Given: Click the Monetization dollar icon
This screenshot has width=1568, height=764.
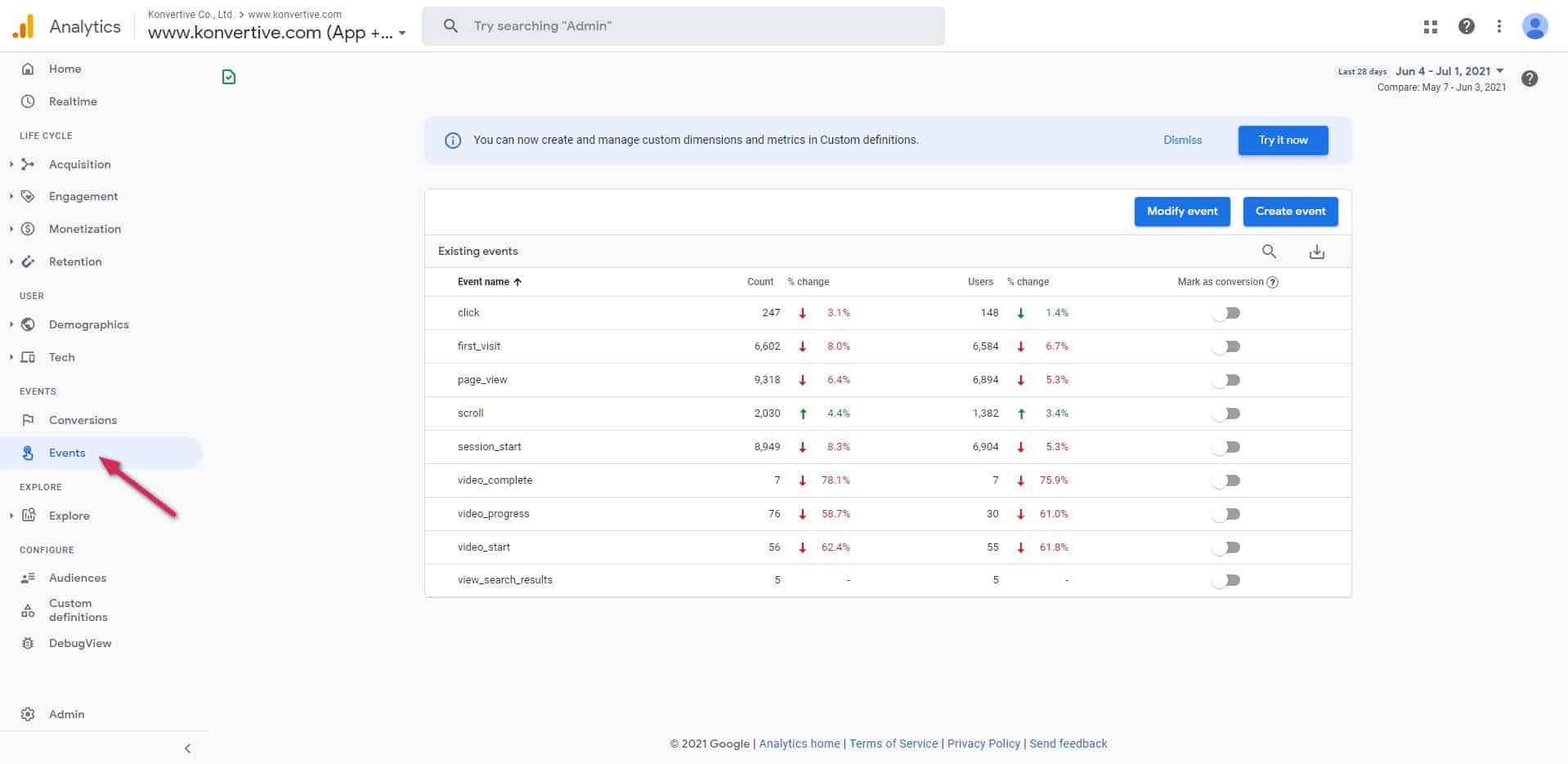Looking at the screenshot, I should pyautogui.click(x=28, y=229).
